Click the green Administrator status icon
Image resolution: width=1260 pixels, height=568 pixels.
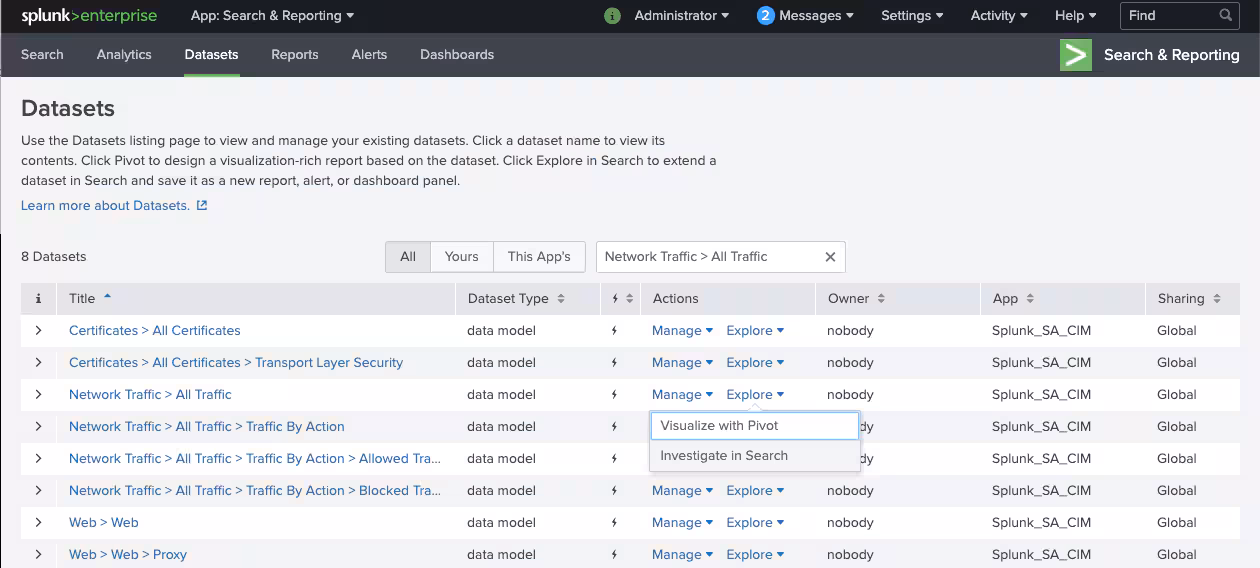613,16
